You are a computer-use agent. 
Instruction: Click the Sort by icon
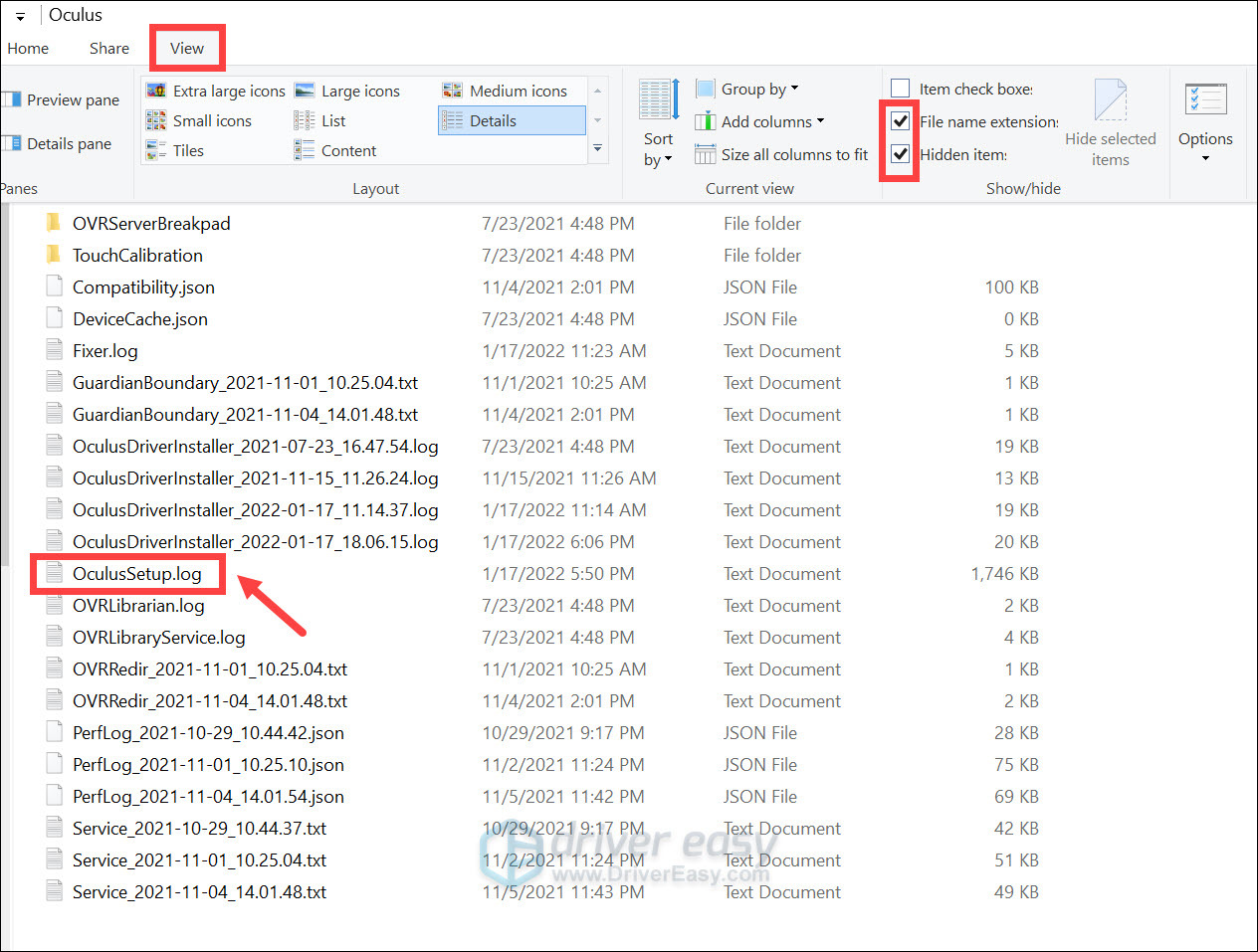658,100
